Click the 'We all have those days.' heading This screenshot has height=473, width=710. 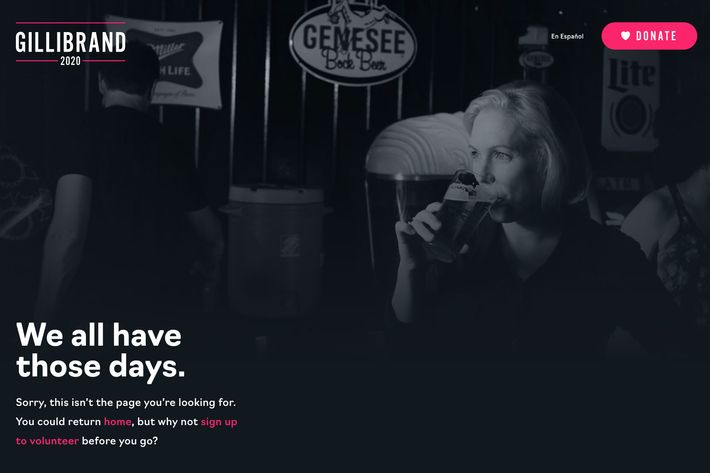[101, 350]
